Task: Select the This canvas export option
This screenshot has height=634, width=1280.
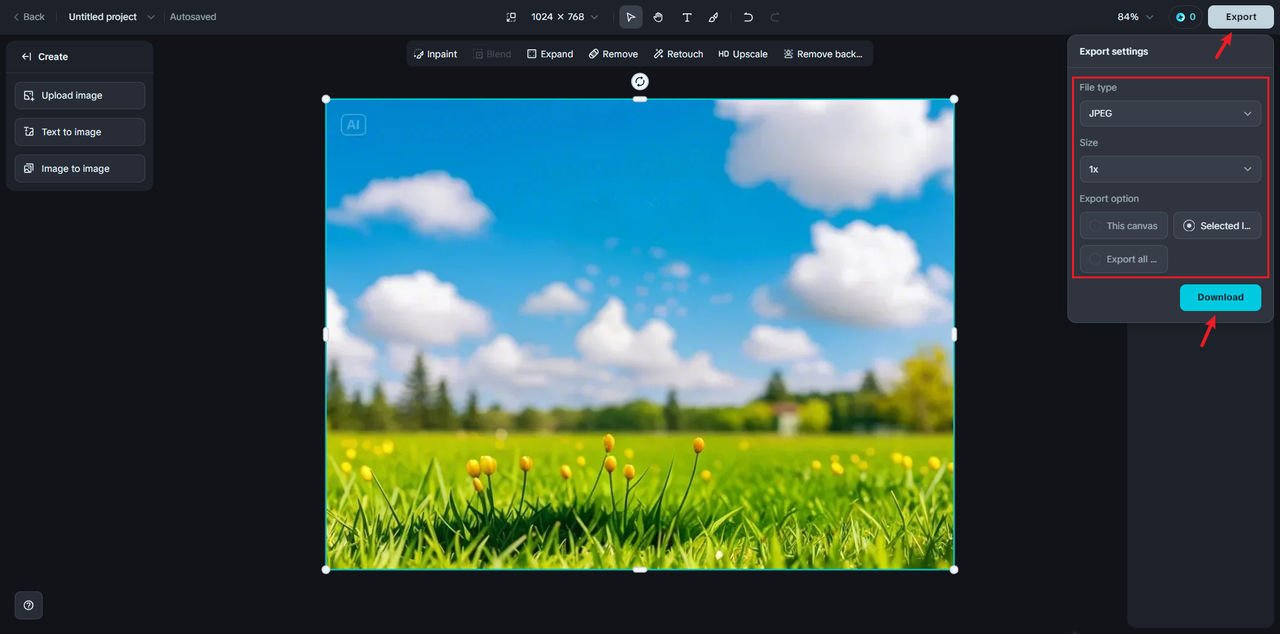Action: coord(1124,226)
